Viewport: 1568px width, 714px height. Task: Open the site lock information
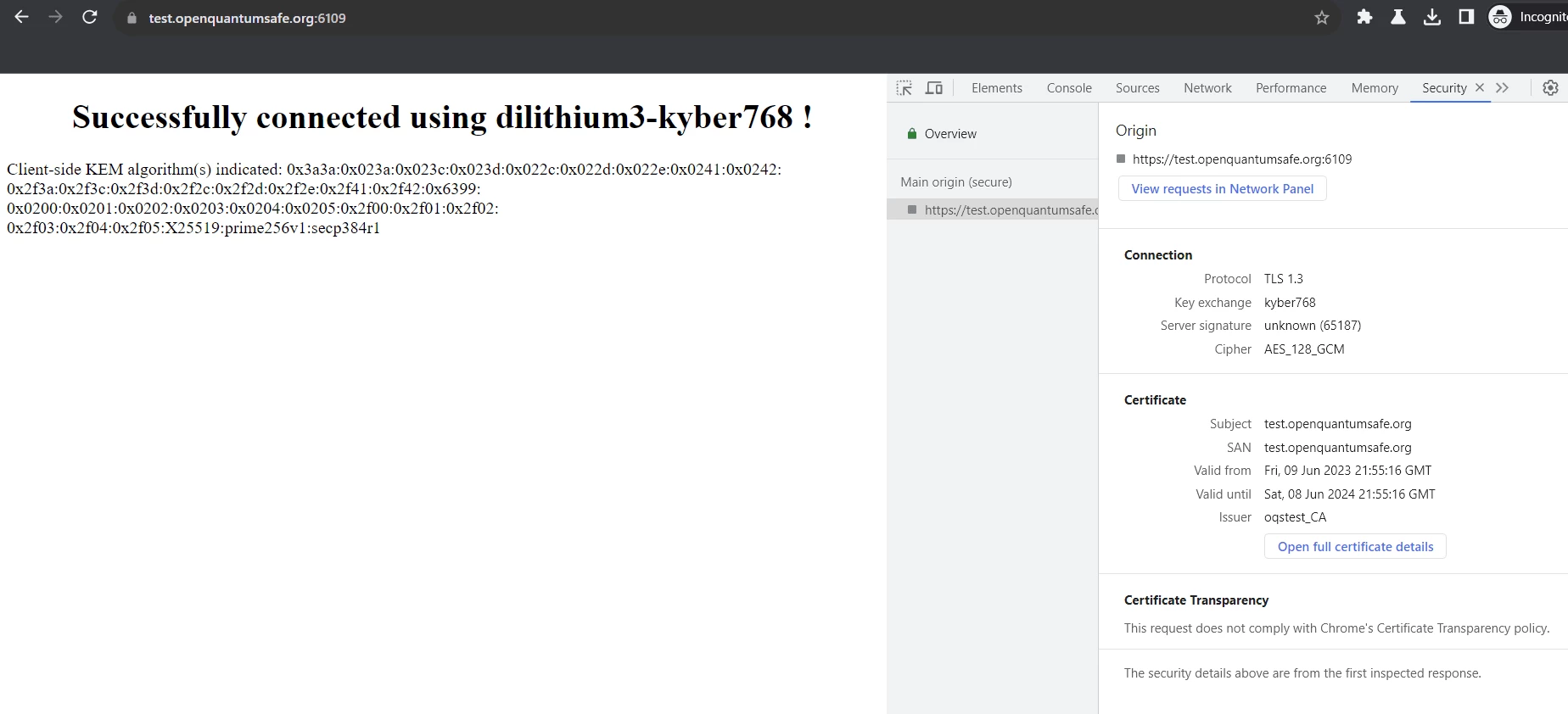click(x=132, y=18)
